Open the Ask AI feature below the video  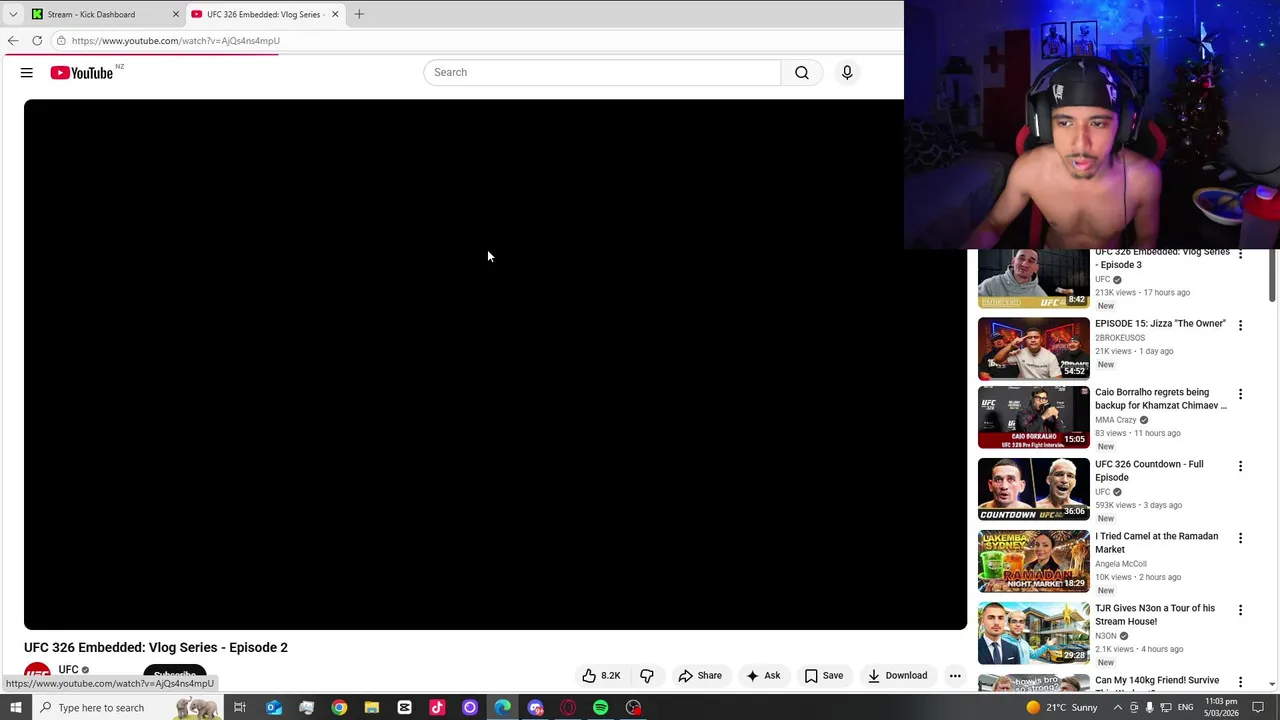763,676
